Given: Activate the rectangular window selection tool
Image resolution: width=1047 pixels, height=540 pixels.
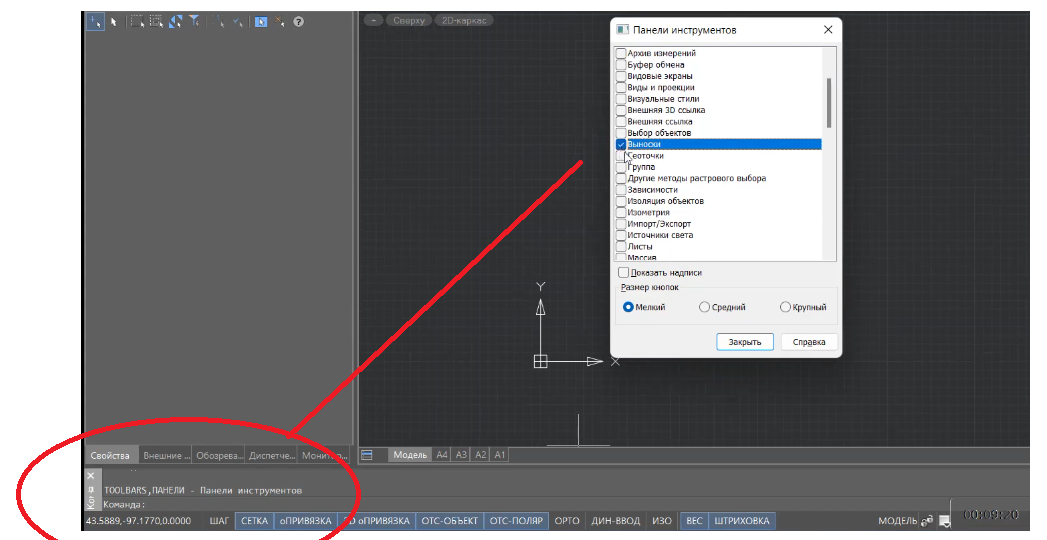Looking at the screenshot, I should 137,21.
